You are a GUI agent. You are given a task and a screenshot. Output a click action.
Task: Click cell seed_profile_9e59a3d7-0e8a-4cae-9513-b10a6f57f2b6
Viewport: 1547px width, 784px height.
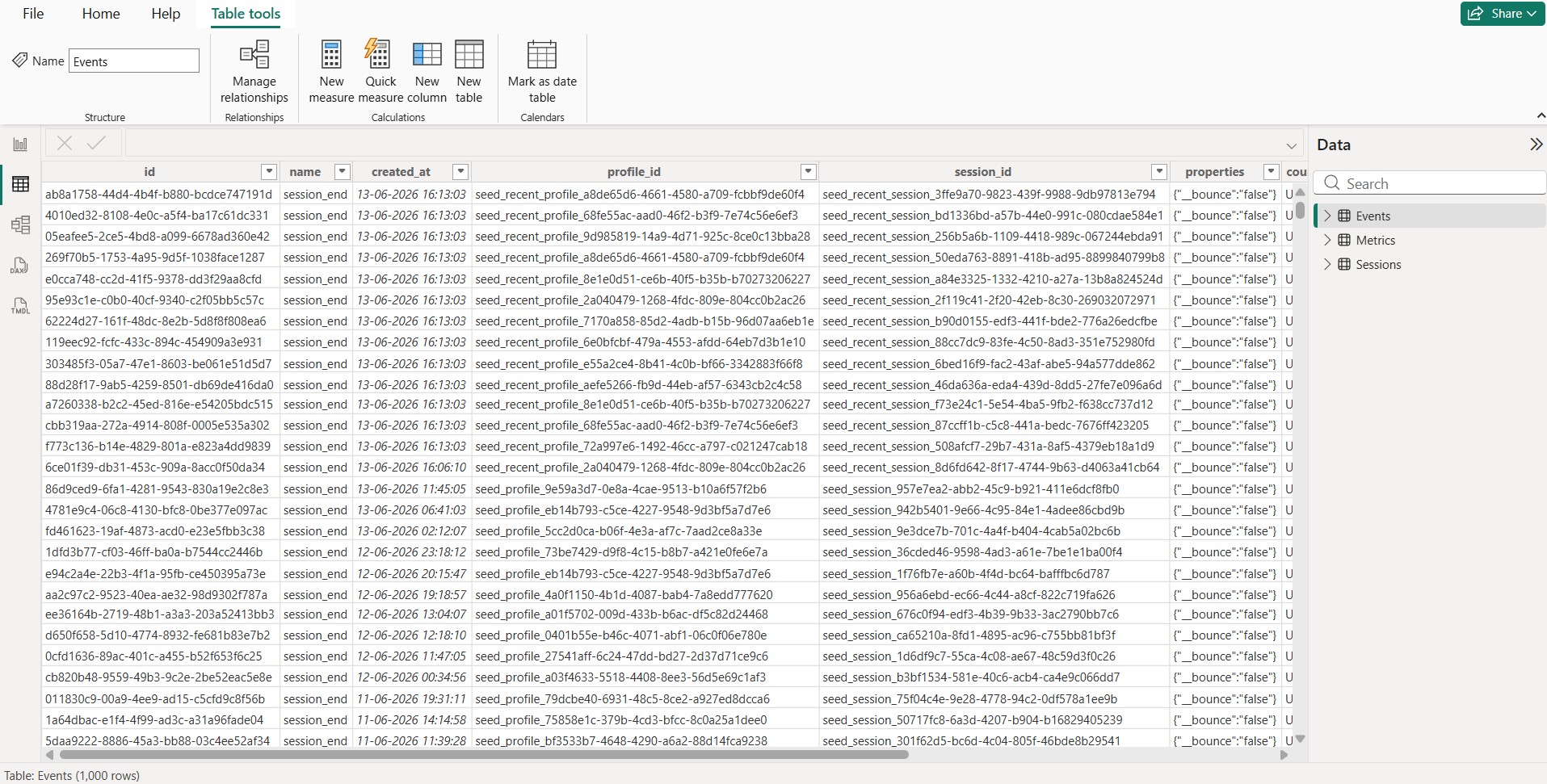point(645,488)
